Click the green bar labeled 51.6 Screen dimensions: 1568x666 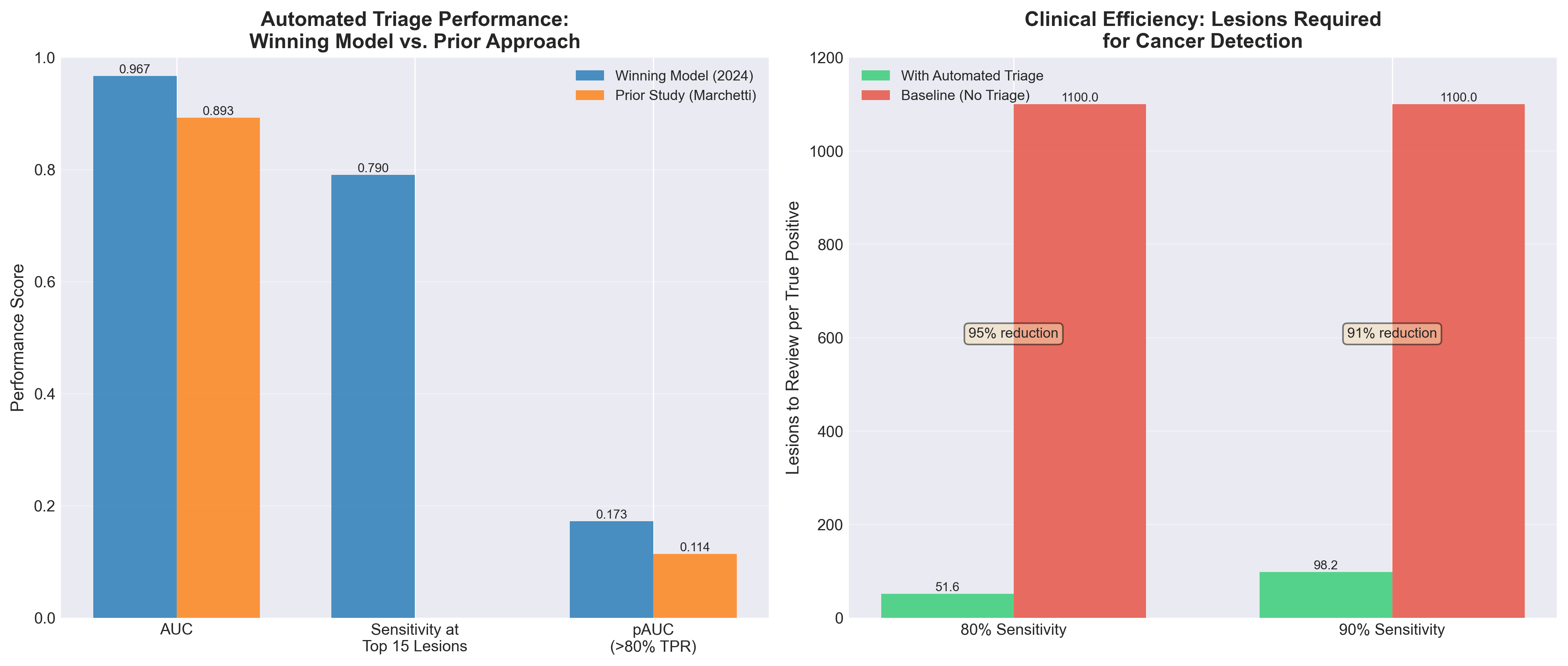click(947, 605)
